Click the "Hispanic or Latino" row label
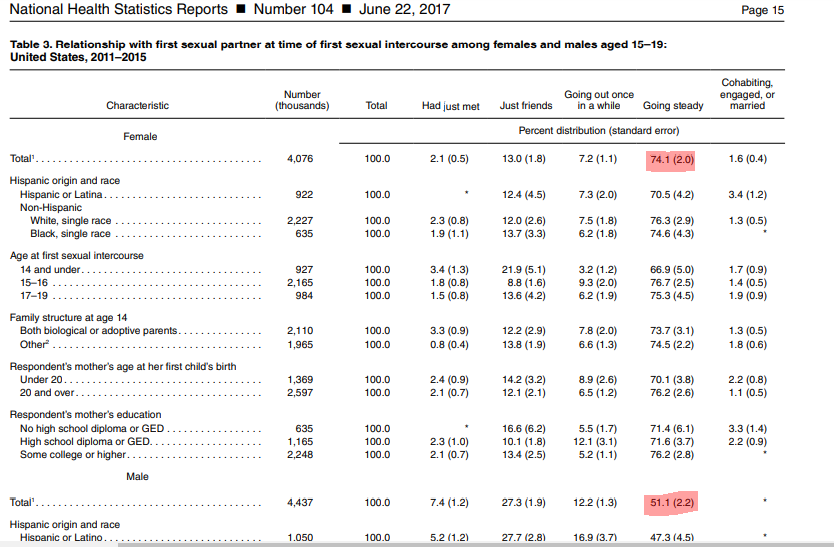 (x=61, y=537)
